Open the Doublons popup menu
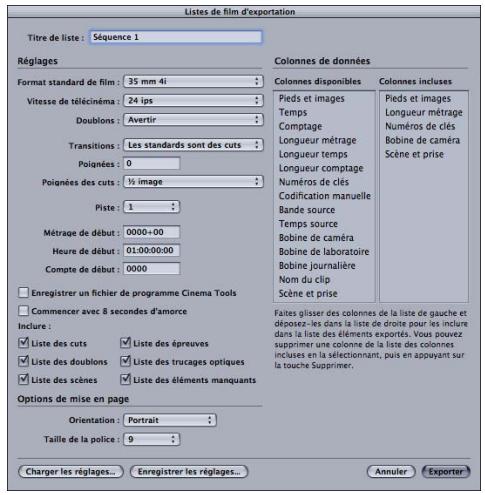The width and height of the screenshot is (485, 495). (193, 120)
